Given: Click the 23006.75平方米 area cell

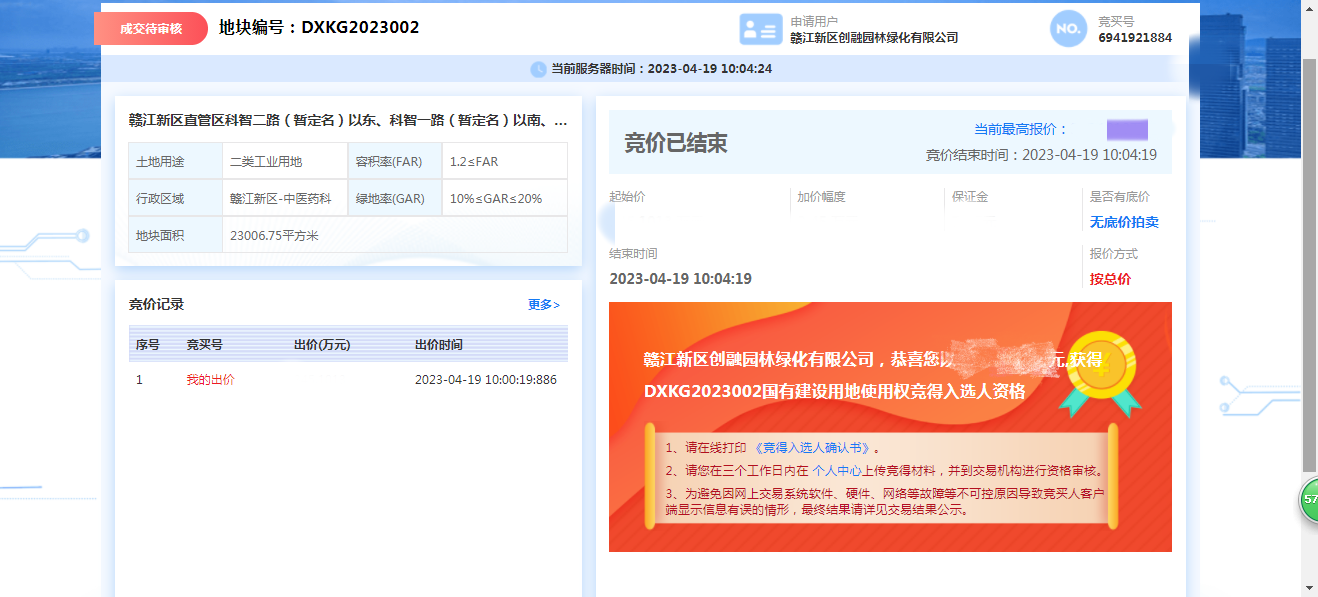Looking at the screenshot, I should pos(395,235).
